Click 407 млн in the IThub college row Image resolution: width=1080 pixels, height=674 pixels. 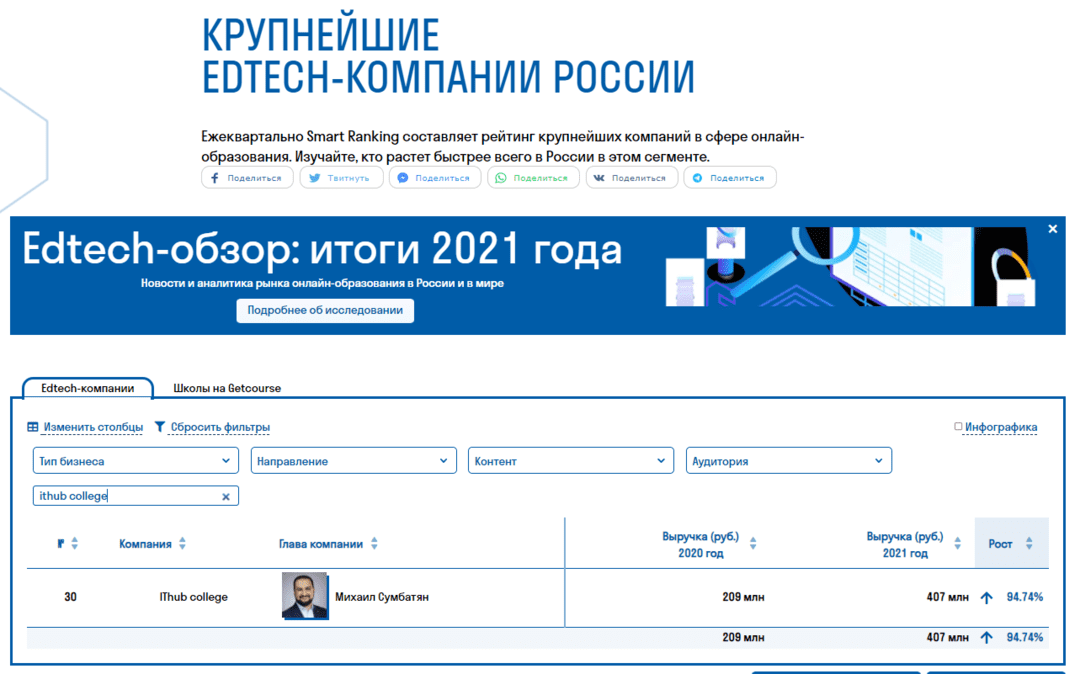coord(947,597)
